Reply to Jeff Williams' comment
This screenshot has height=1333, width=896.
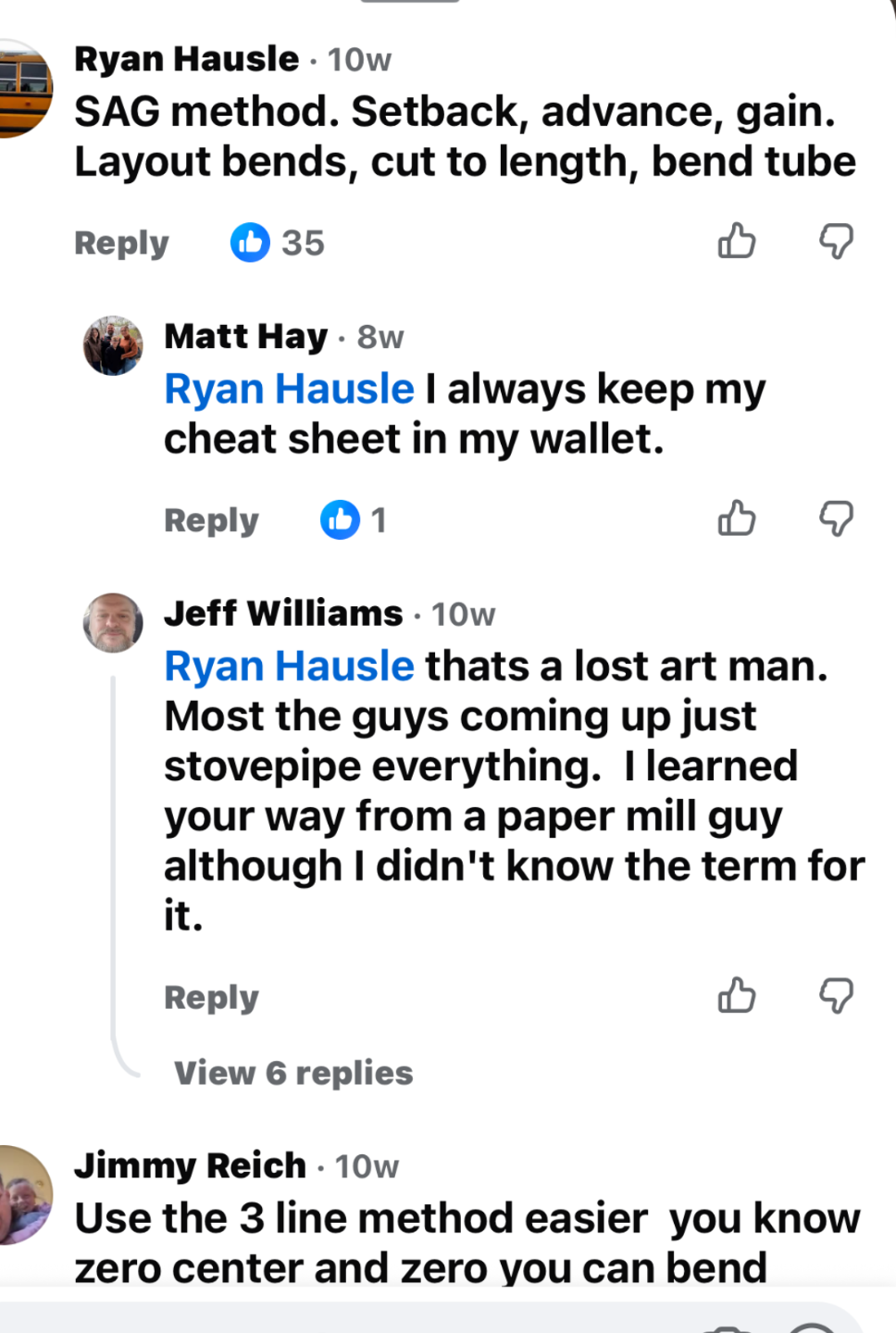(x=211, y=997)
